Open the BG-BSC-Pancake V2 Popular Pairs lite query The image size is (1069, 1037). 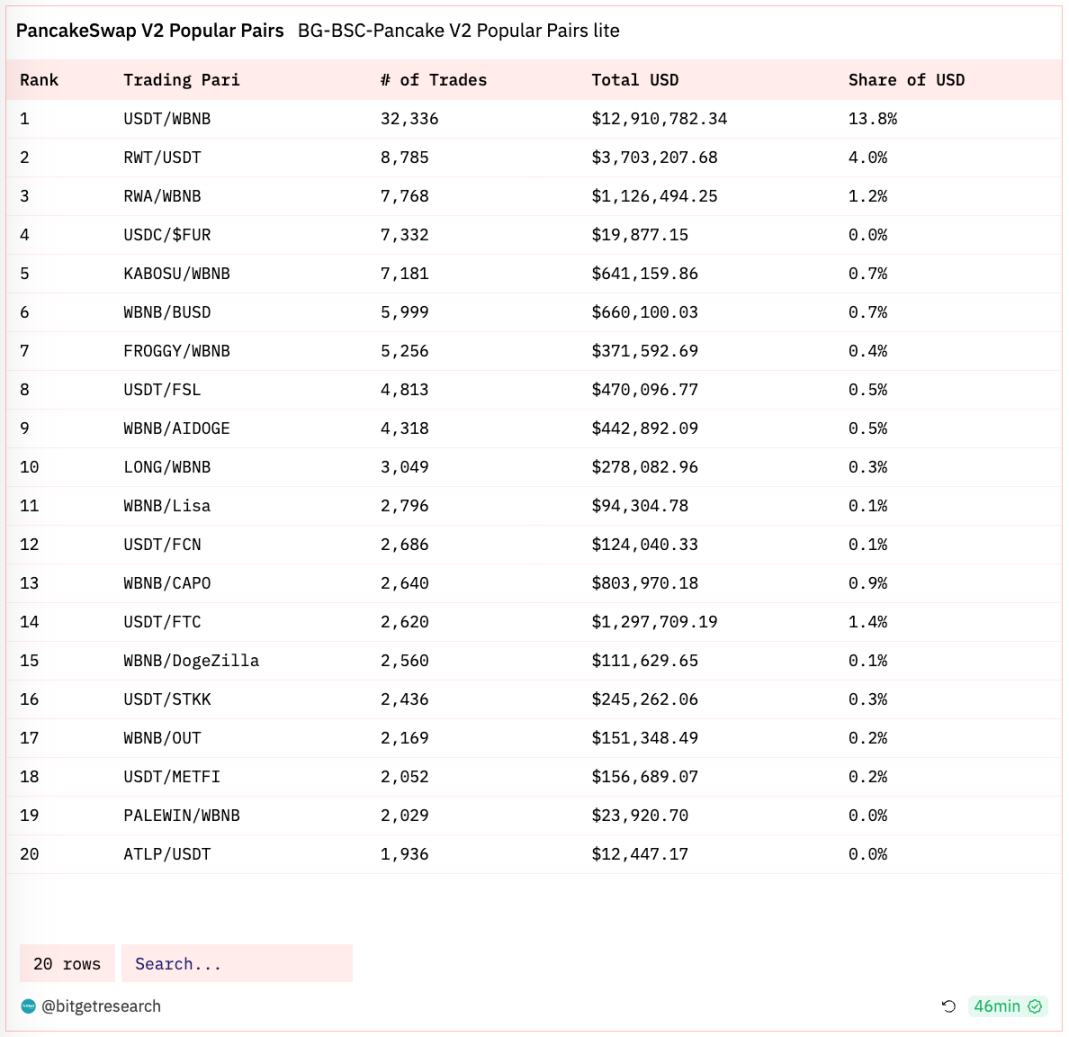[x=459, y=31]
